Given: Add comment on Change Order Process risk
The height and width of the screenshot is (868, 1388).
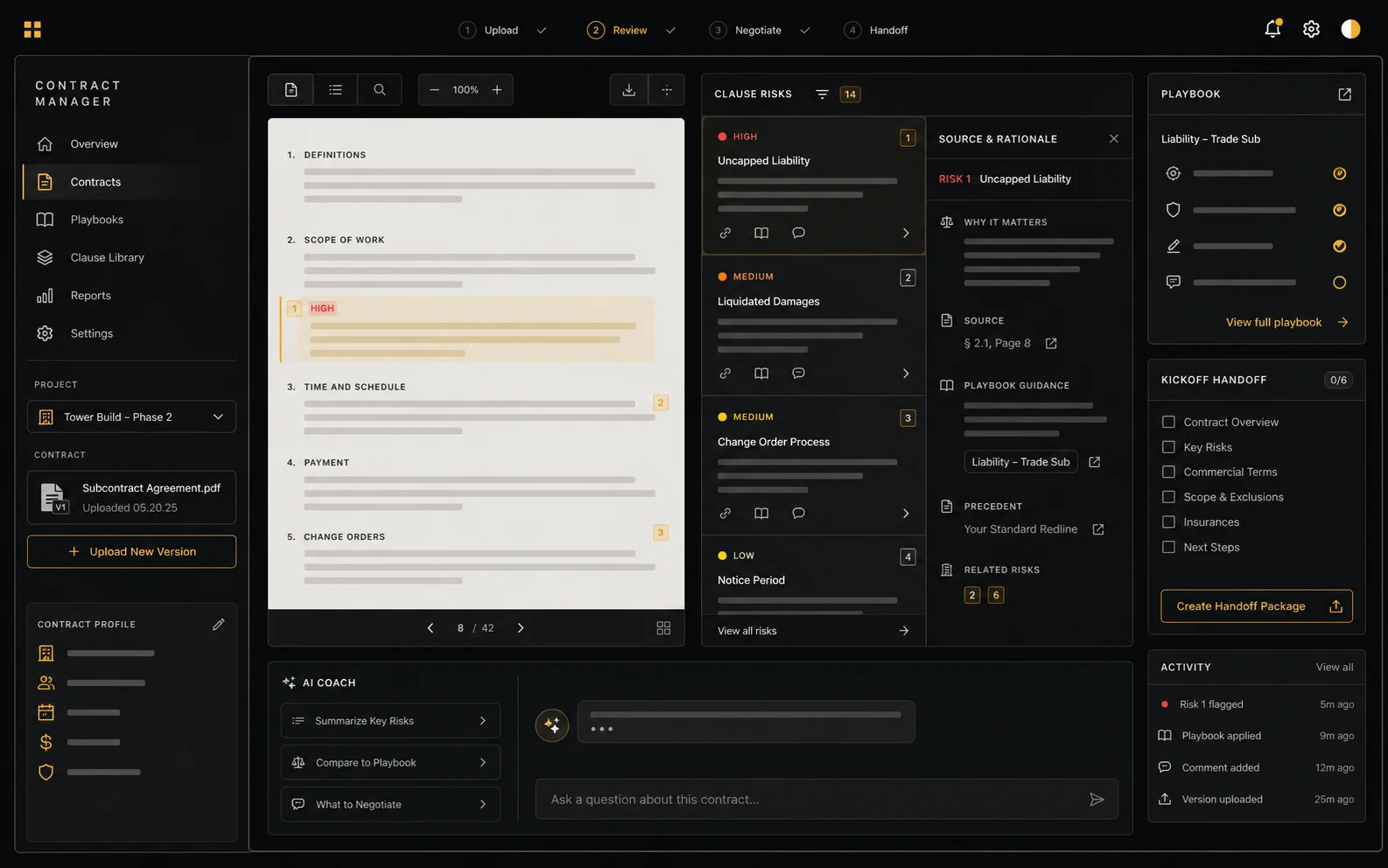Looking at the screenshot, I should tap(798, 513).
